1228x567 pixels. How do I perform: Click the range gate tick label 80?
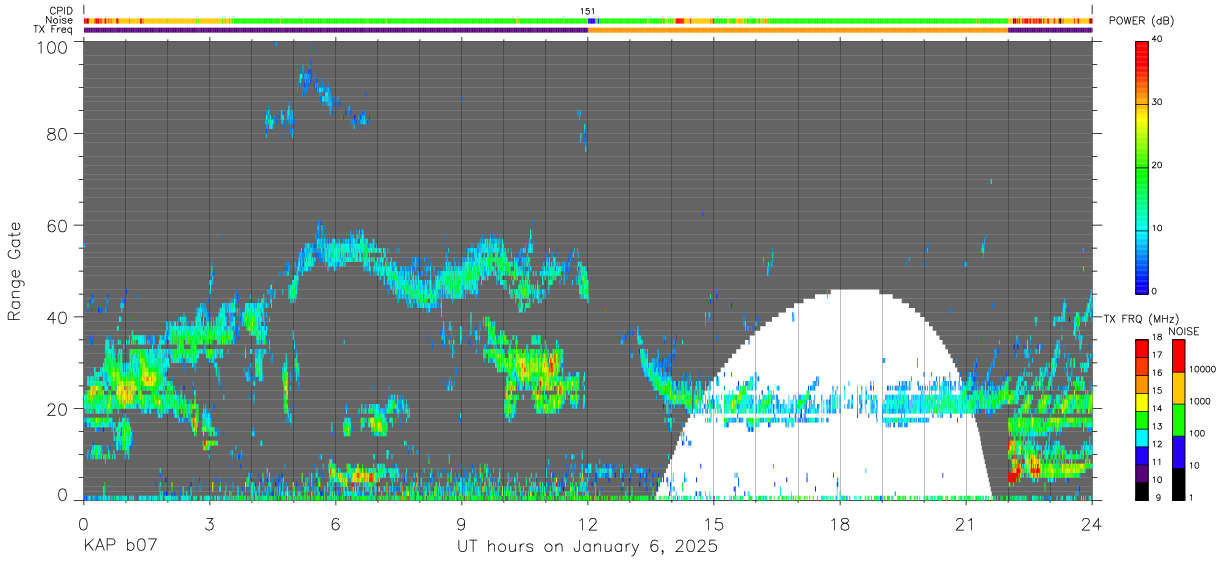58,133
